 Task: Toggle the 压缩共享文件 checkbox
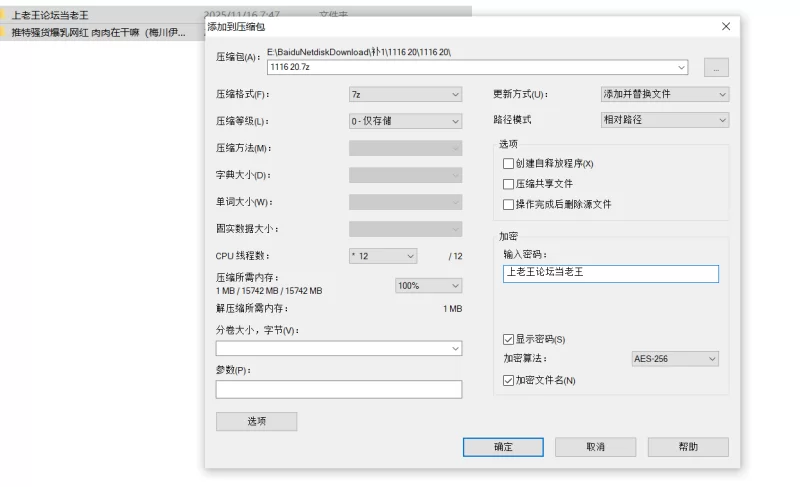508,184
